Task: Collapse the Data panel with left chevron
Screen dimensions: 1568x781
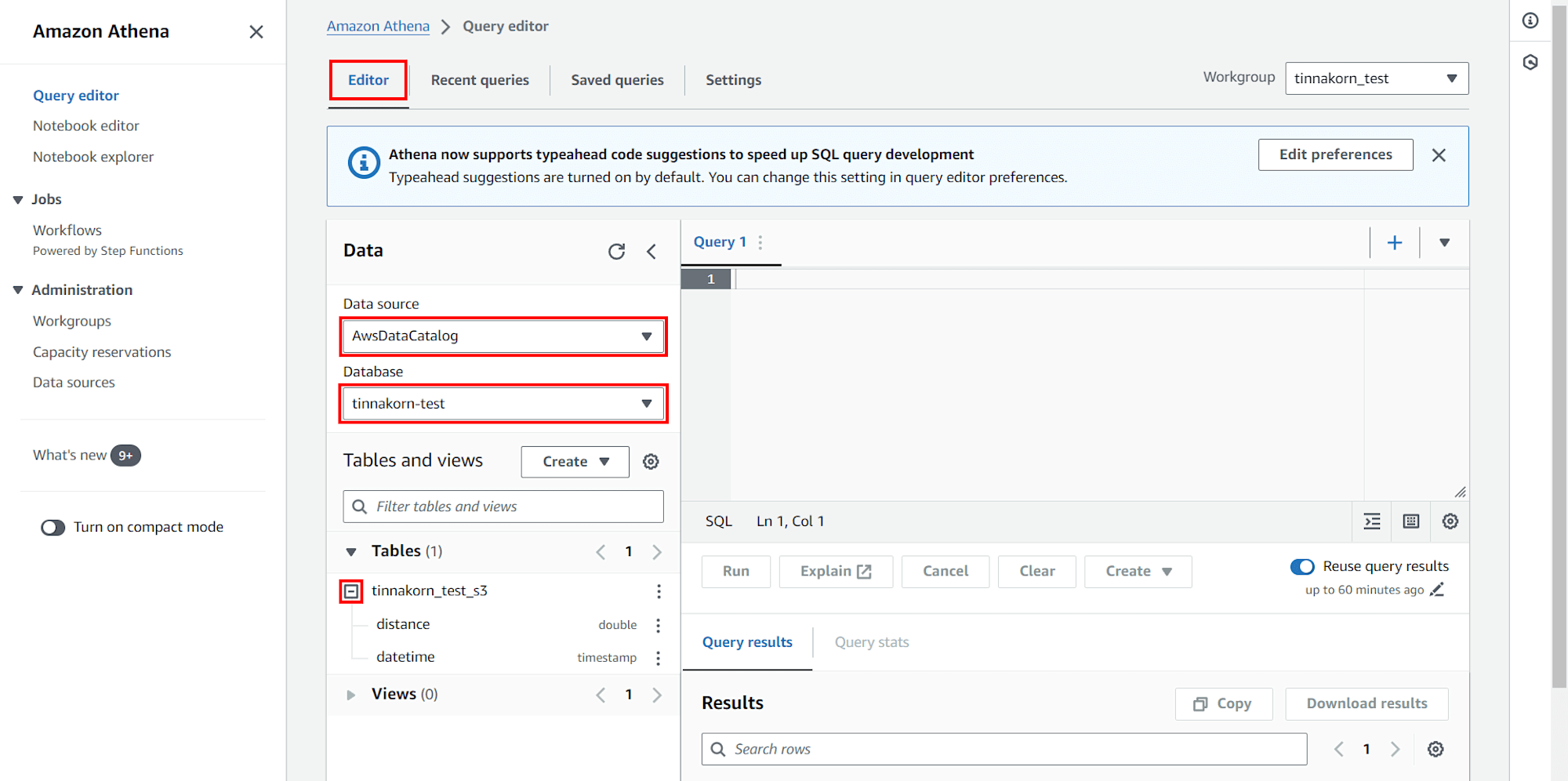Action: [652, 251]
